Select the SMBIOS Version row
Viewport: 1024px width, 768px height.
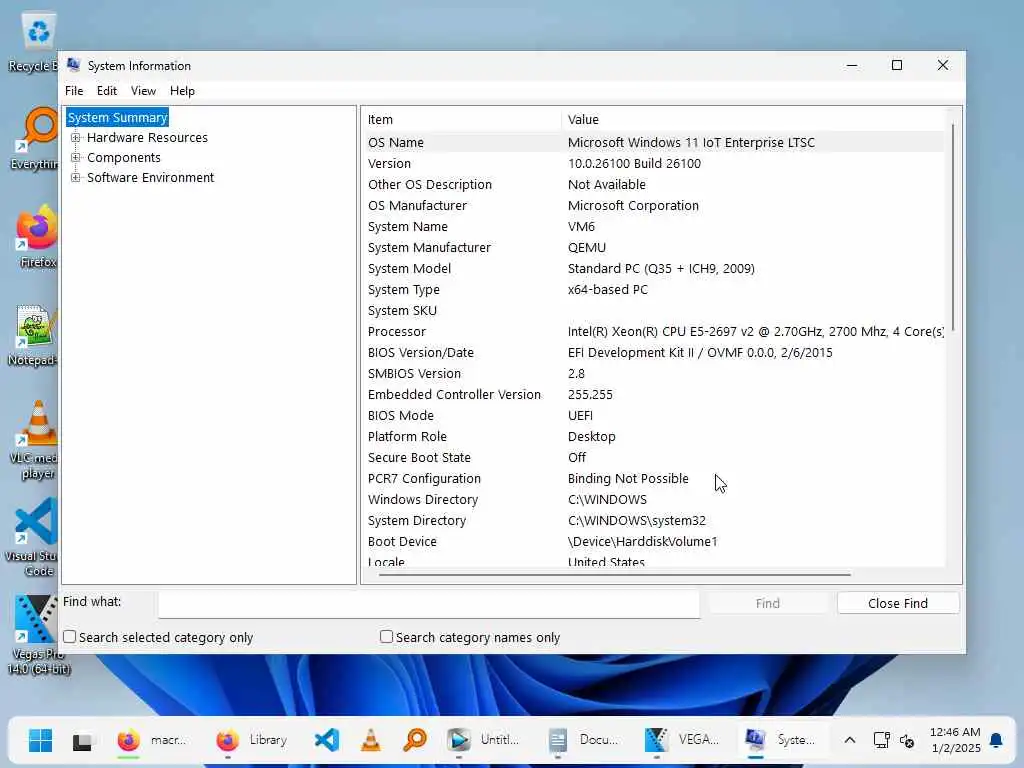point(653,374)
